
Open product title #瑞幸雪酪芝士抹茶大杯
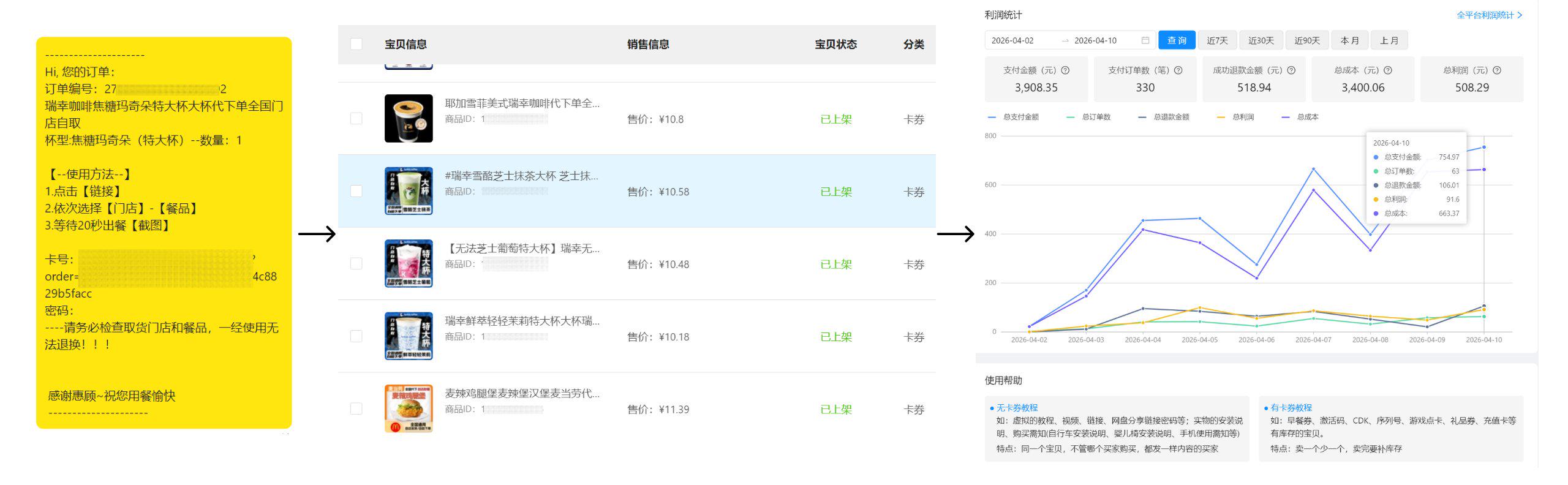pyautogui.click(x=522, y=176)
